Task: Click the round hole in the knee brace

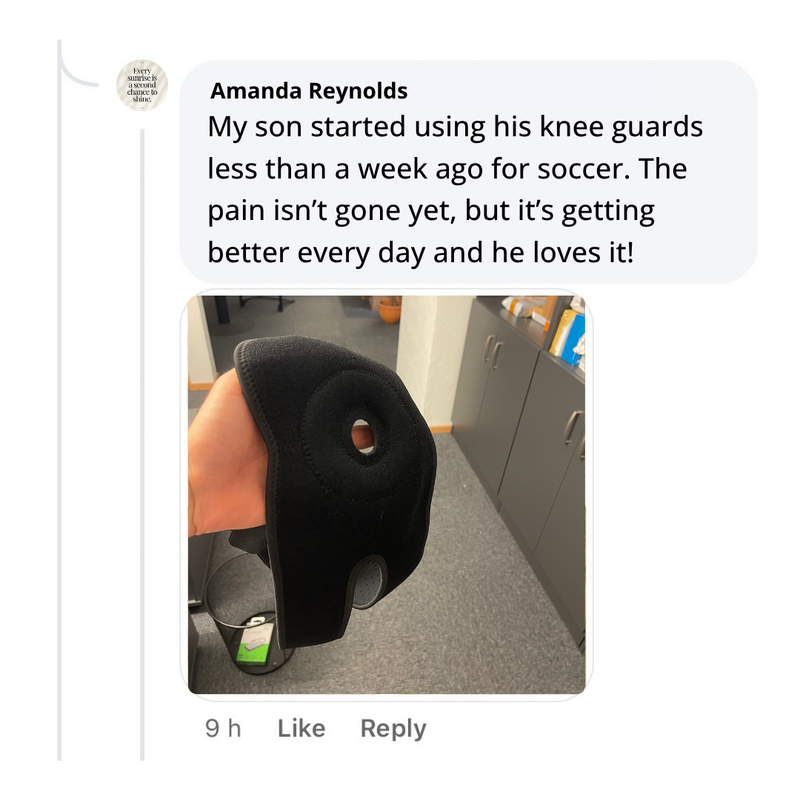Action: [x=363, y=436]
